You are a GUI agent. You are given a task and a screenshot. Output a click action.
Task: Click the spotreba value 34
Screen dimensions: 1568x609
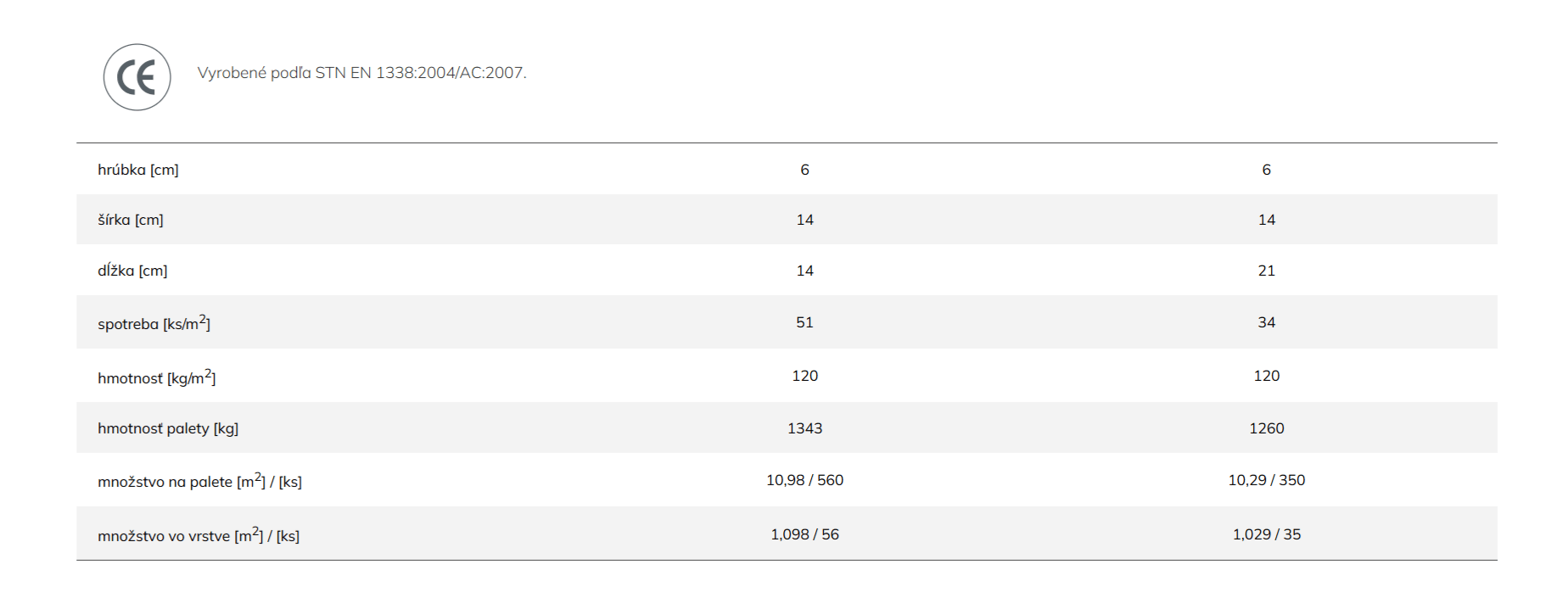pyautogui.click(x=1267, y=322)
